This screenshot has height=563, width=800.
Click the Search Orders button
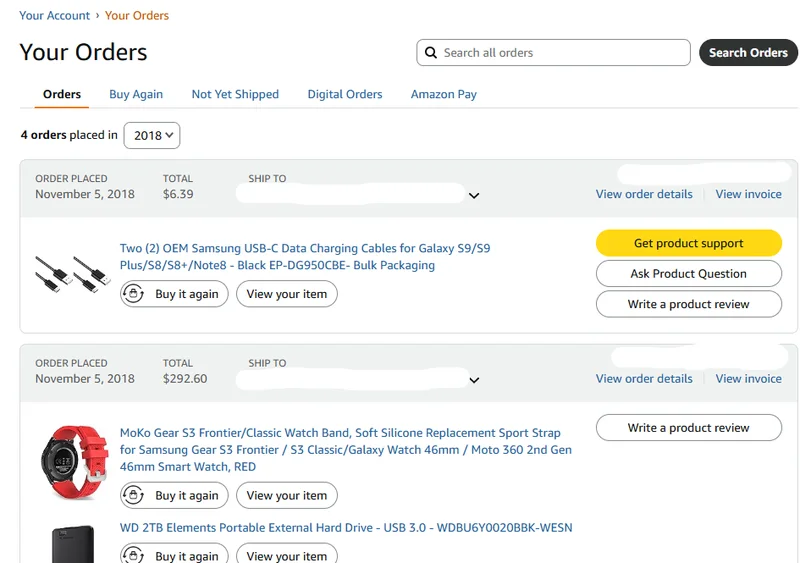748,53
